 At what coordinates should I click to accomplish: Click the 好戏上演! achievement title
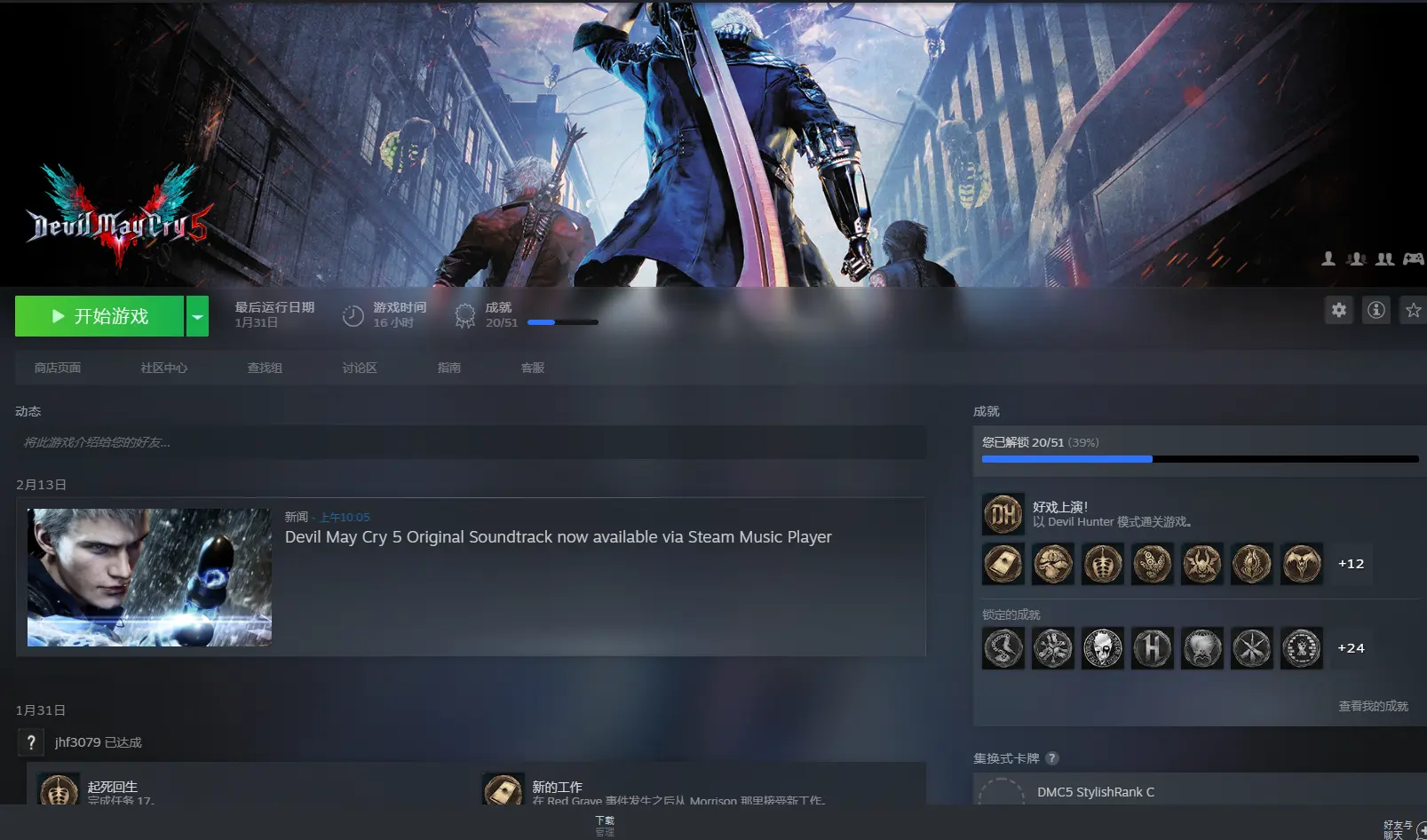(1060, 507)
